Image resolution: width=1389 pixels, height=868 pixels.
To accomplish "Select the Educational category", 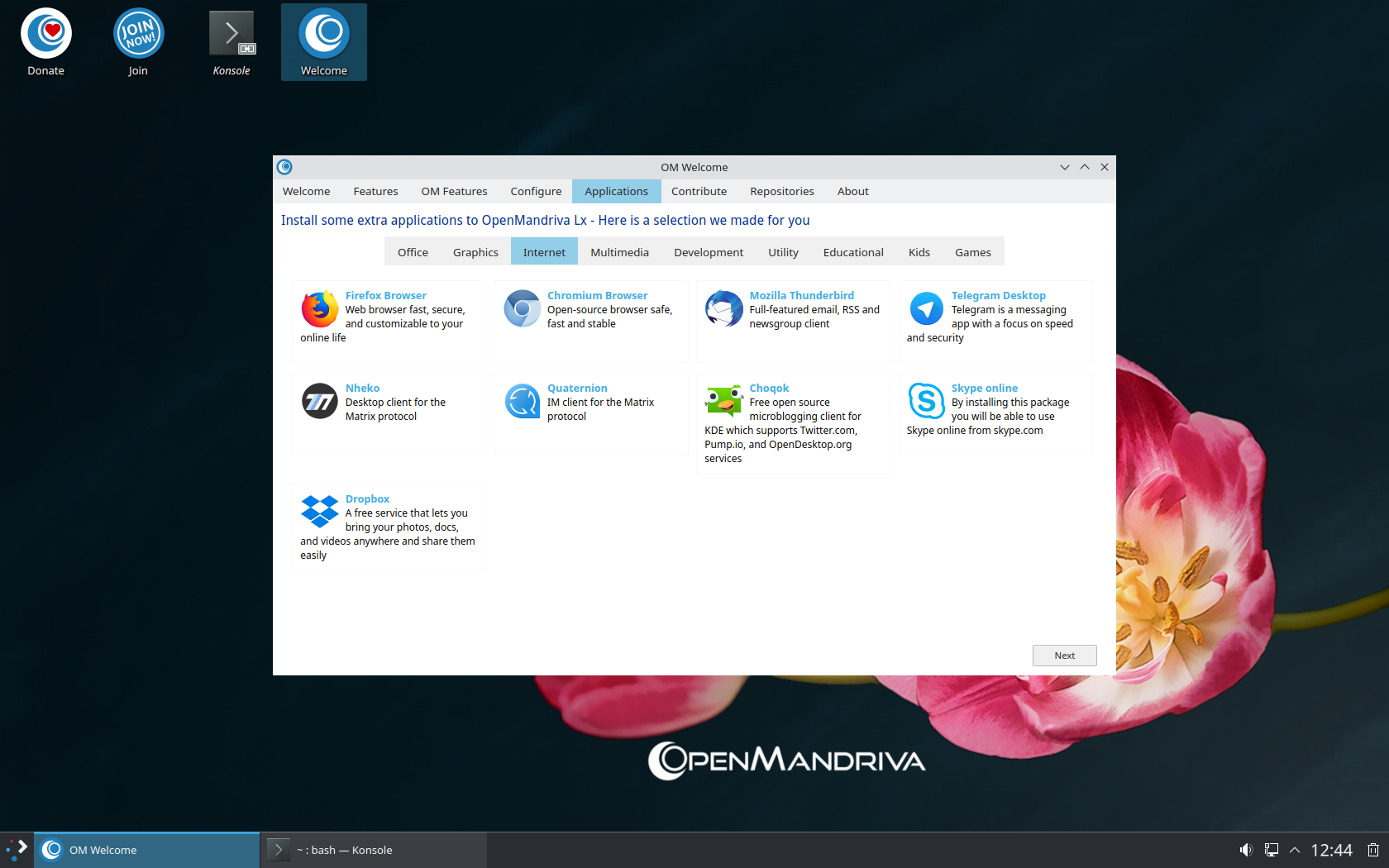I will [853, 252].
